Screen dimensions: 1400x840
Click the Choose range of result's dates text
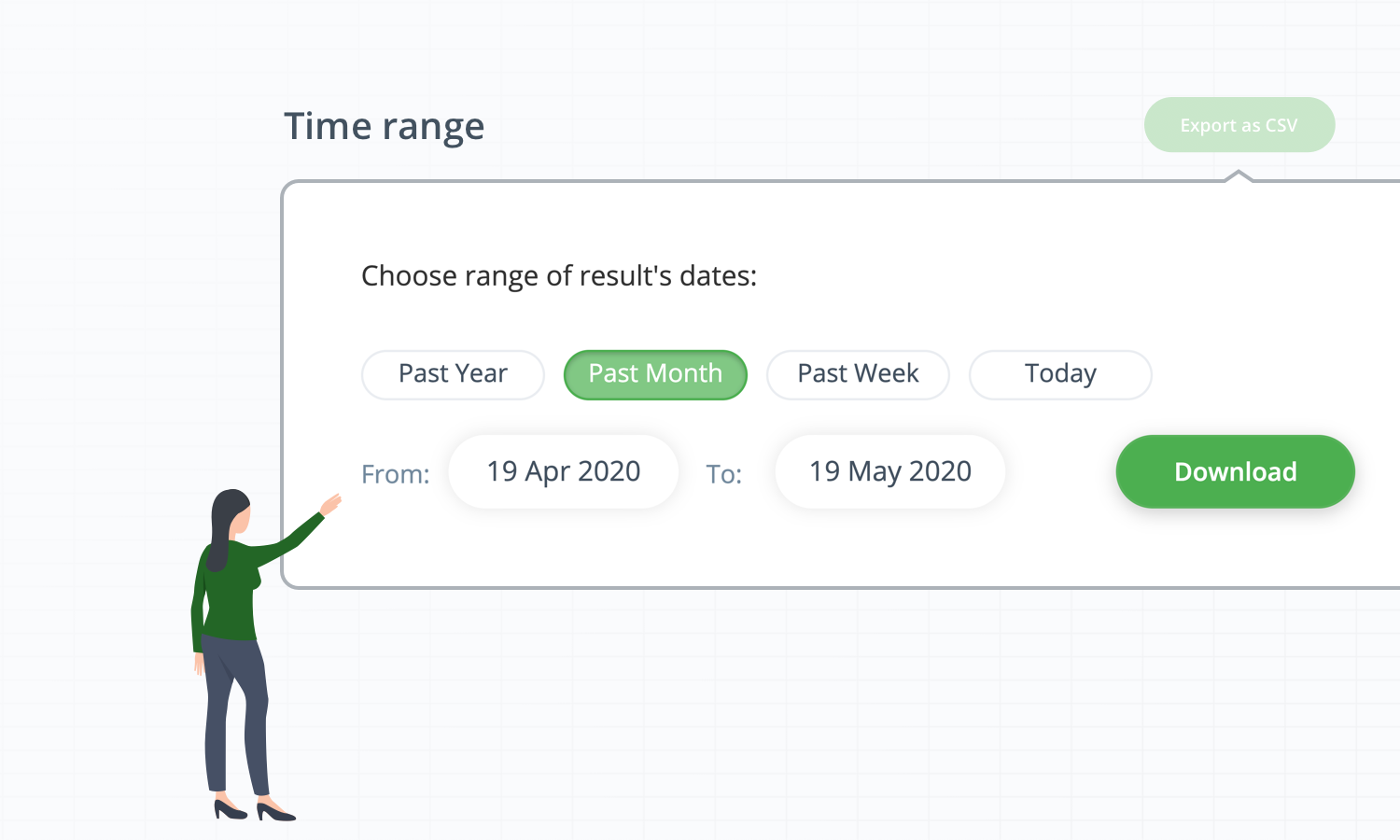tap(559, 276)
